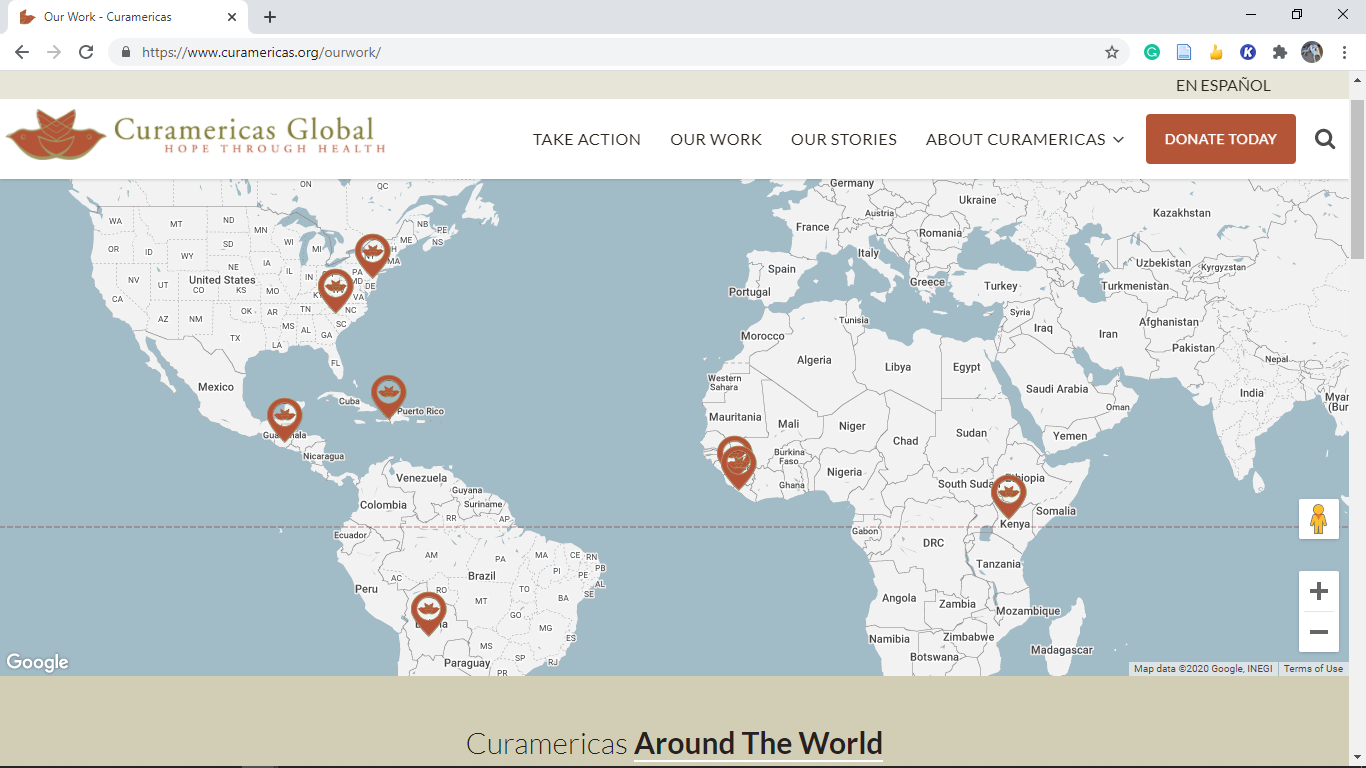Open the Our Stories menu item

tap(844, 139)
